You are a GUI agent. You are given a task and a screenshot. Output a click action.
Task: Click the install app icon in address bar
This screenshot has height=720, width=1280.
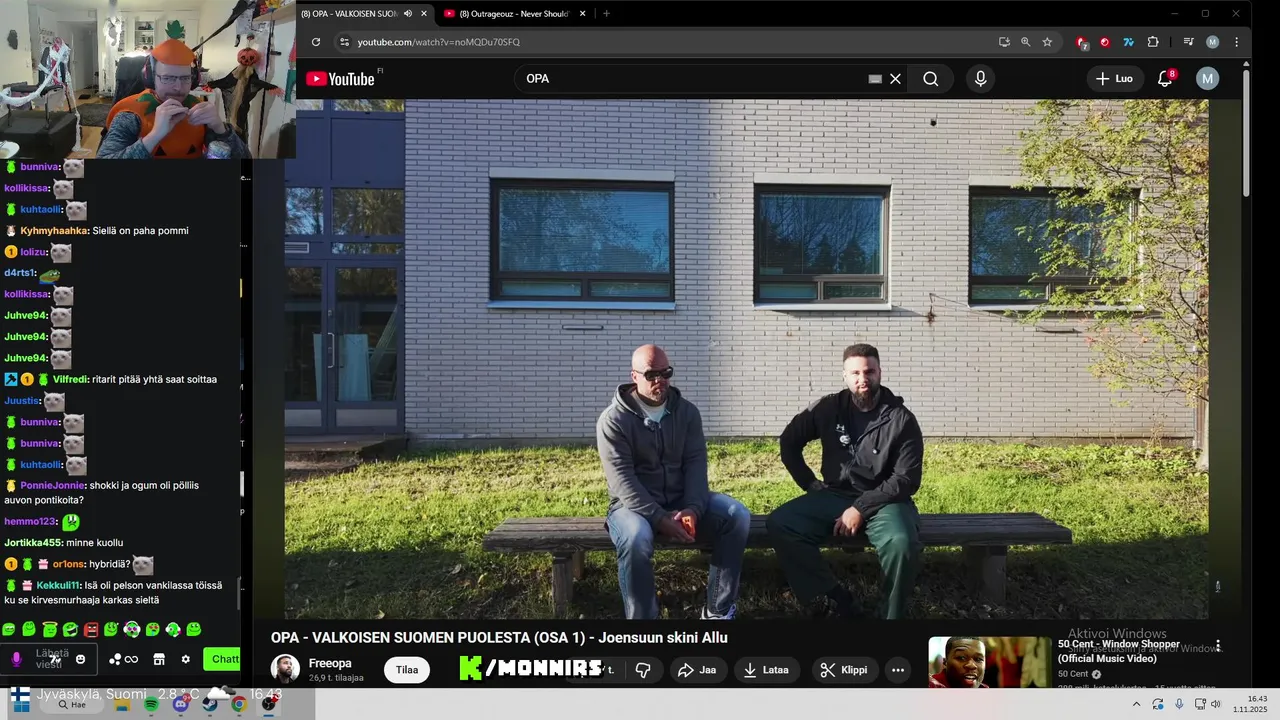click(1004, 42)
